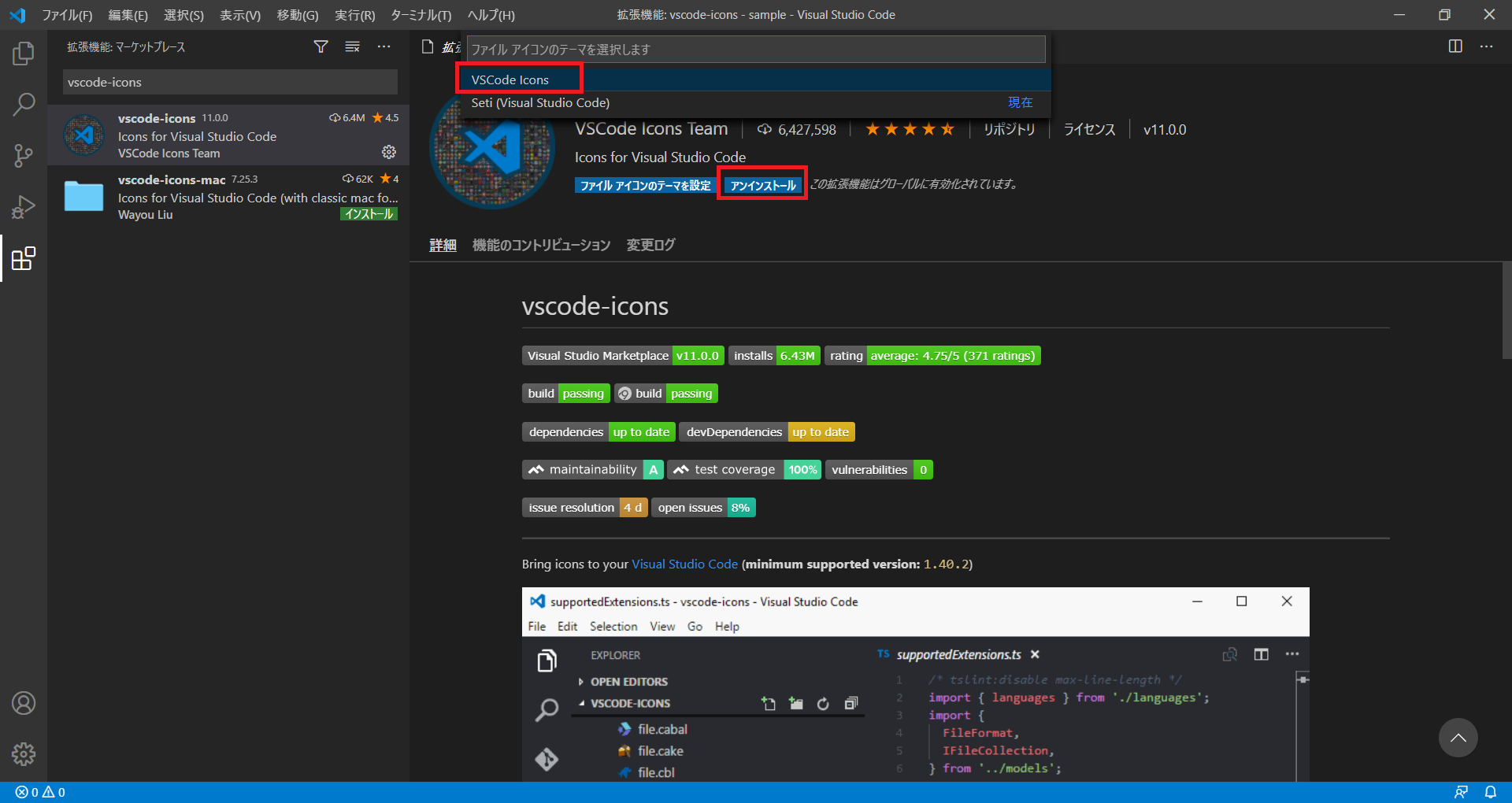Click the Extensions activity bar icon
This screenshot has width=1512, height=803.
coord(24,258)
